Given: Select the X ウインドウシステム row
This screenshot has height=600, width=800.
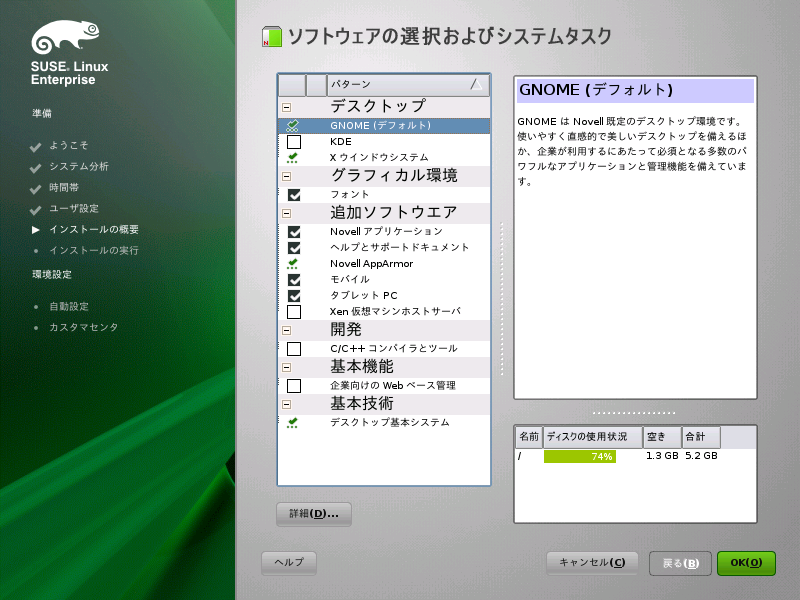Looking at the screenshot, I should [384, 158].
